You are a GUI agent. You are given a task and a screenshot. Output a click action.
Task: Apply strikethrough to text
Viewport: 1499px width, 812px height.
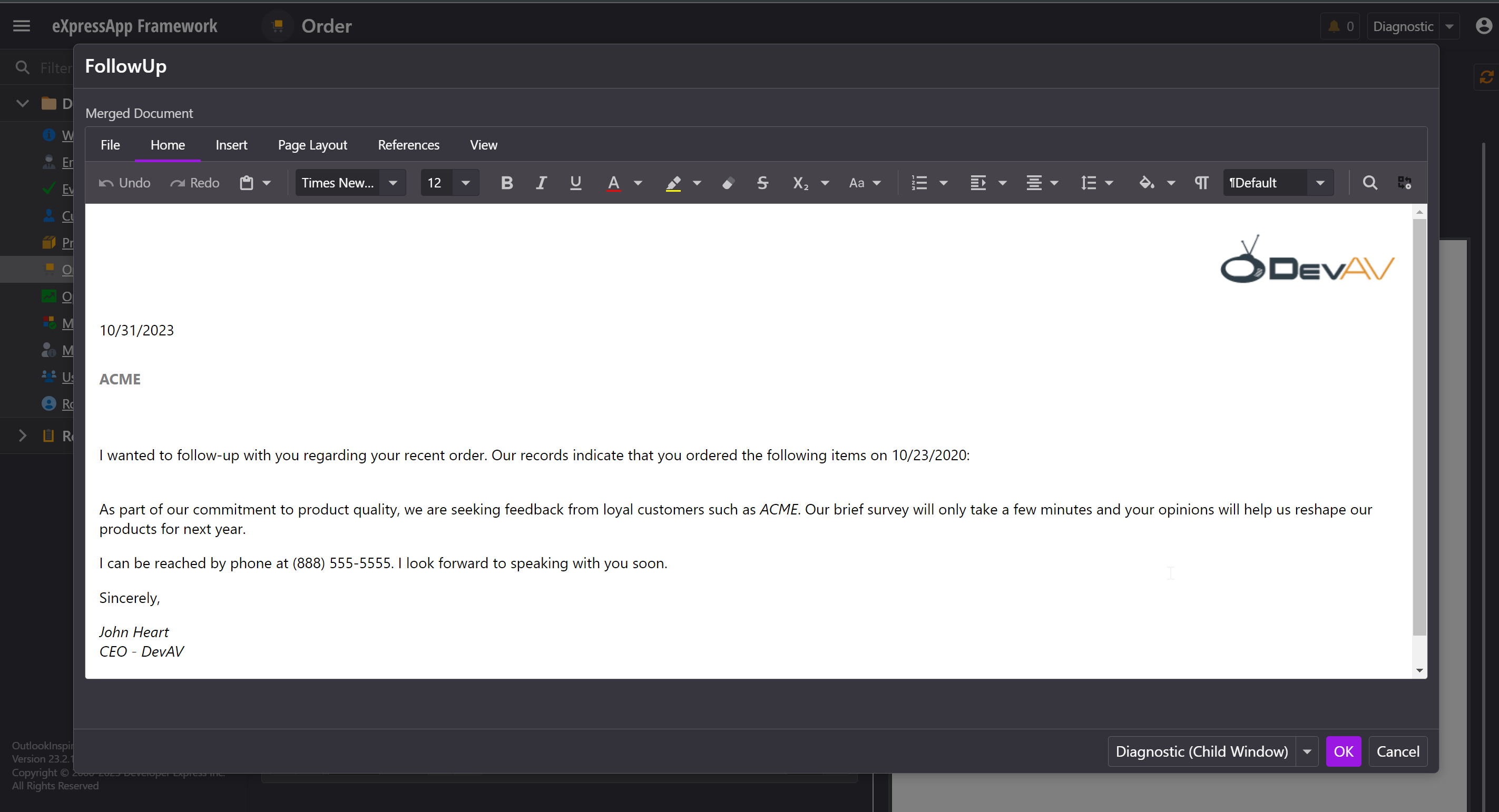[x=762, y=183]
